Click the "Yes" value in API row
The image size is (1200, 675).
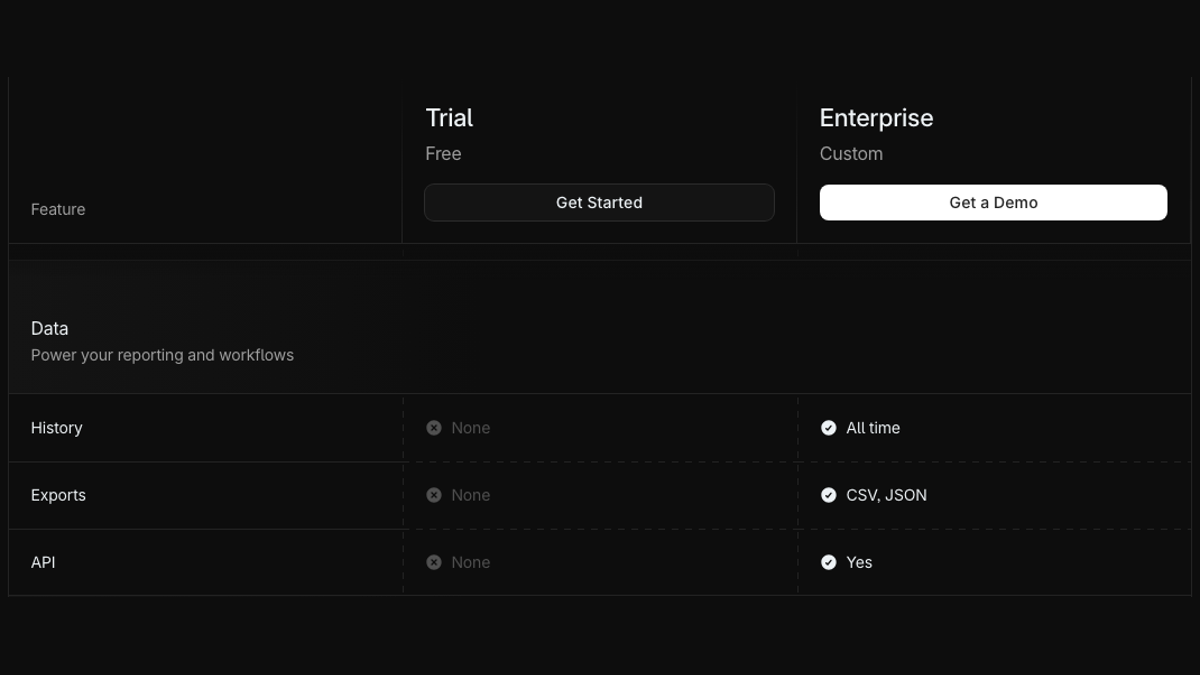(x=859, y=563)
